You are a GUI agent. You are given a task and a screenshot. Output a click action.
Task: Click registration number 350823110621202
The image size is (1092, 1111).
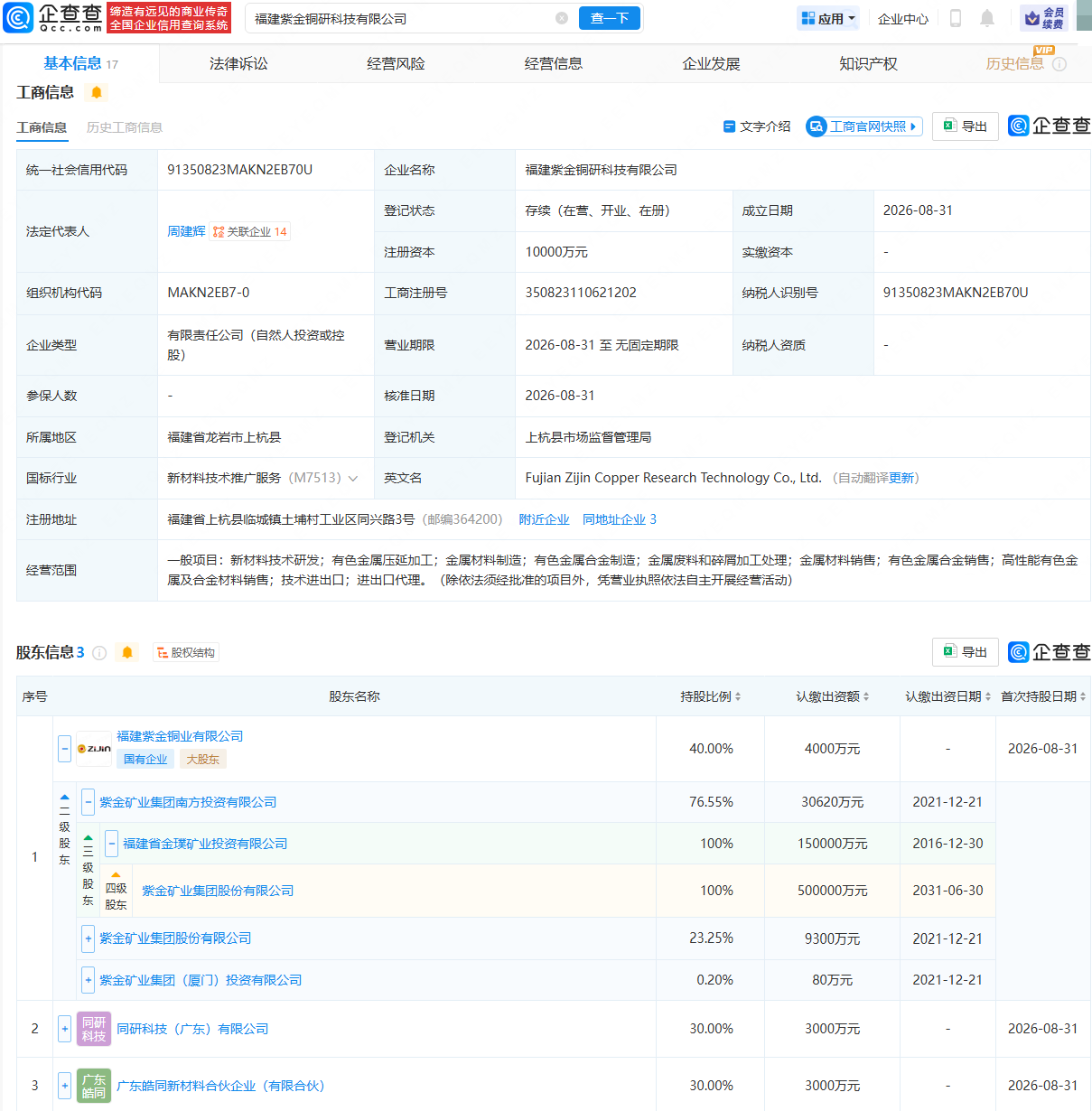click(x=581, y=293)
